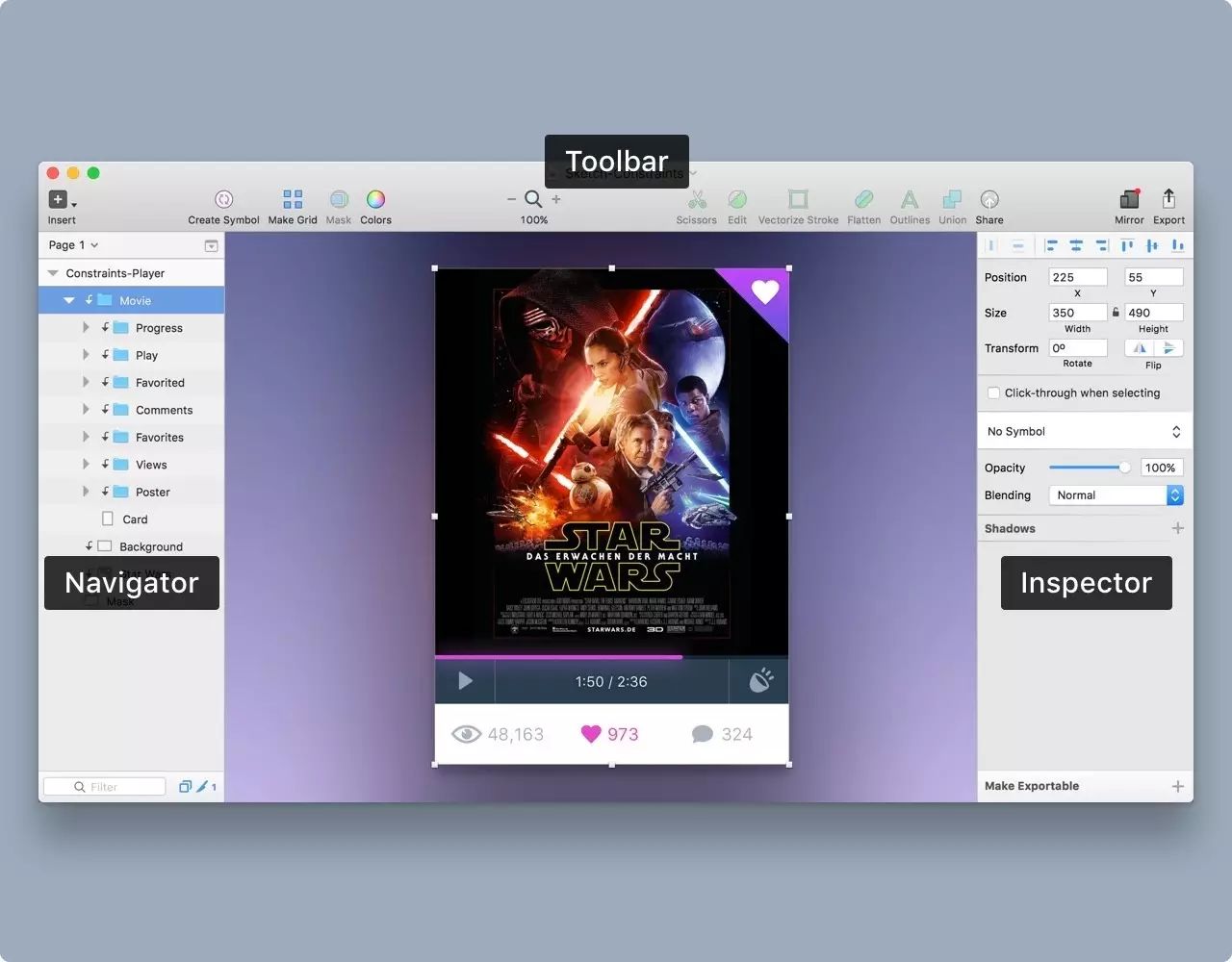1232x962 pixels.
Task: Align selection to left edge
Action: tap(1051, 246)
